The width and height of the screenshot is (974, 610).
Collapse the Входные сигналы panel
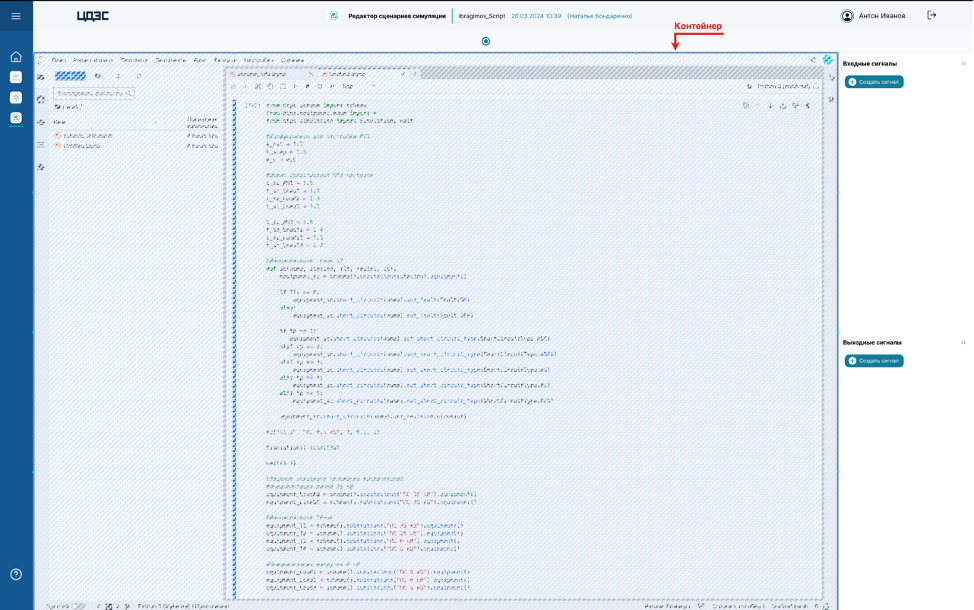963,64
